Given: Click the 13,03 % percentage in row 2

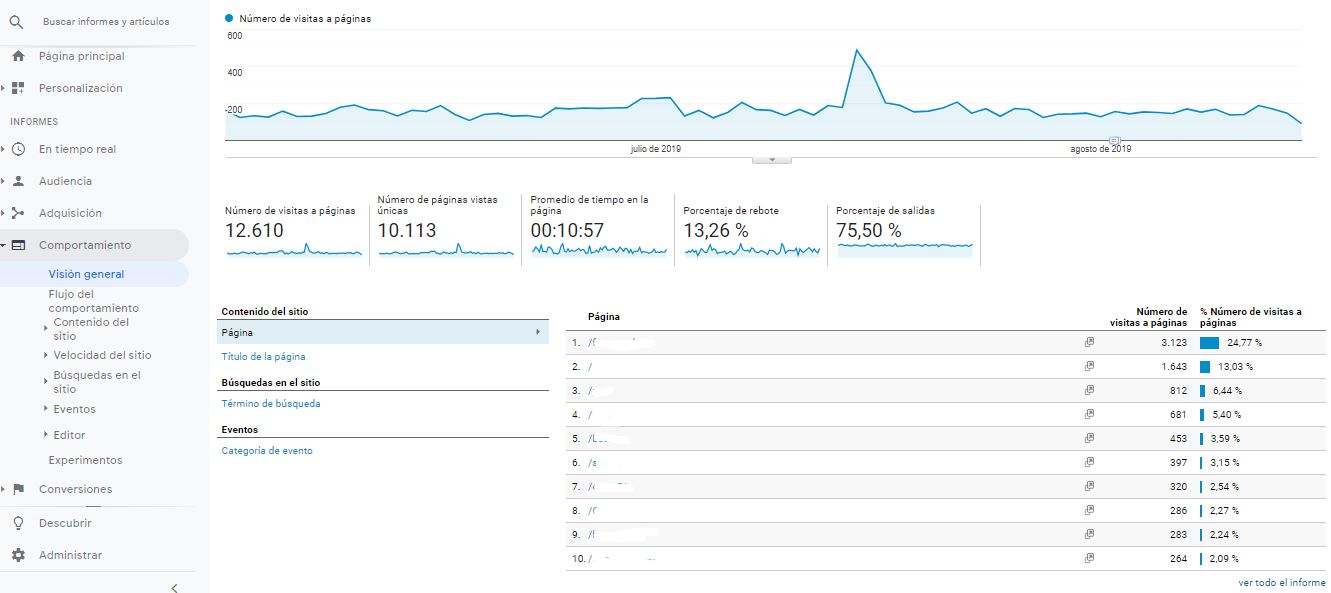Looking at the screenshot, I should click(1235, 366).
